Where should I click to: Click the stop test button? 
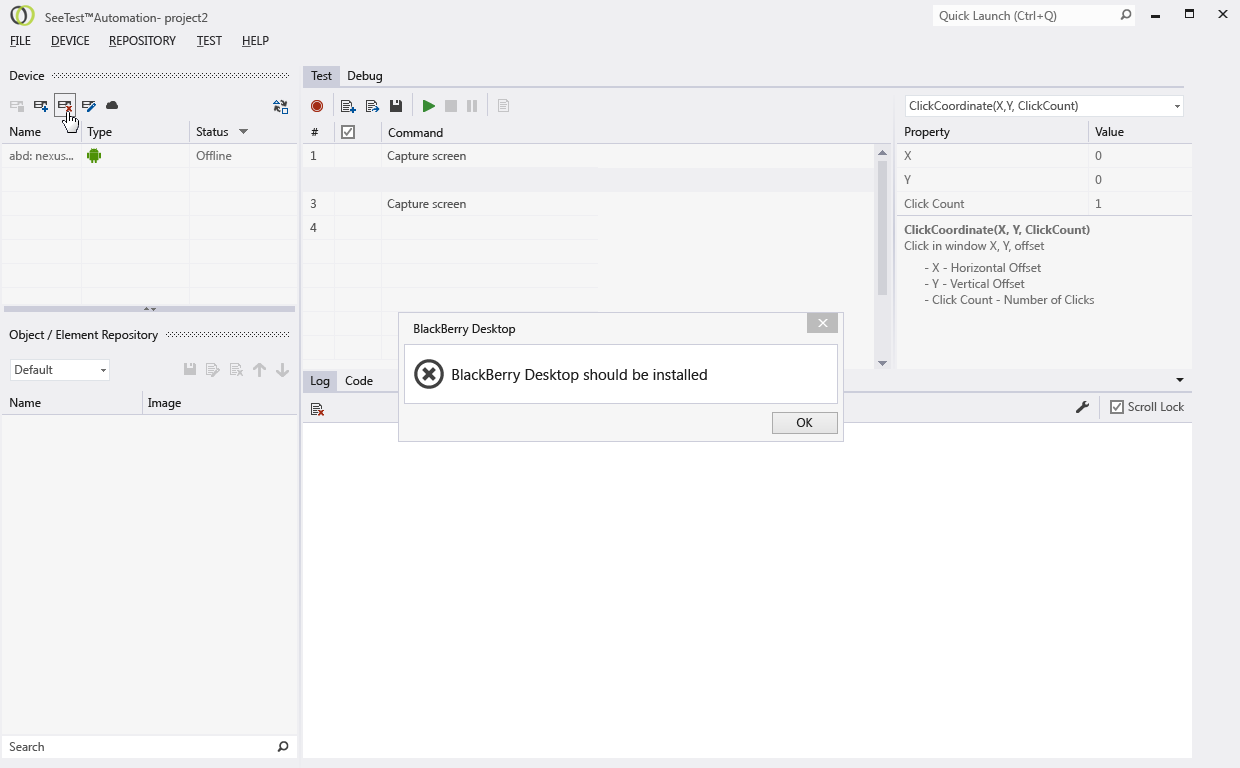pyautogui.click(x=451, y=106)
